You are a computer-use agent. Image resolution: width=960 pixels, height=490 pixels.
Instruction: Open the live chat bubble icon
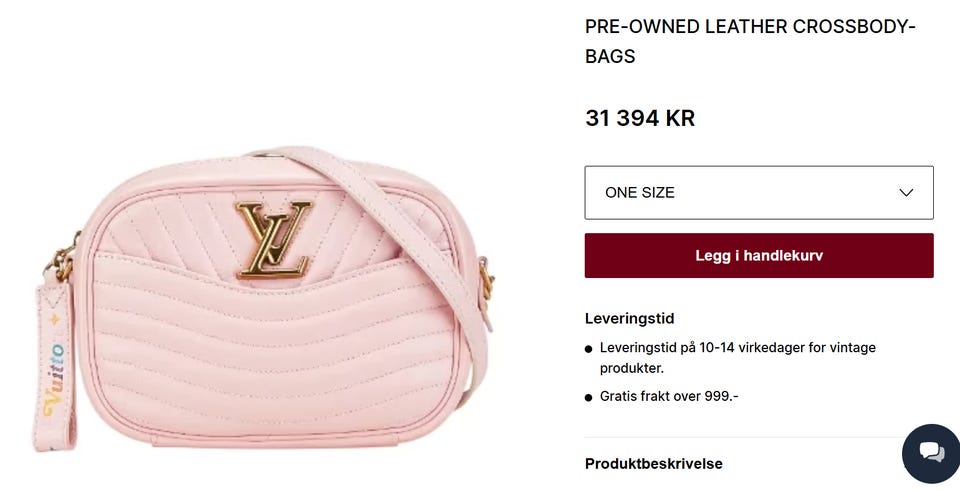point(931,453)
